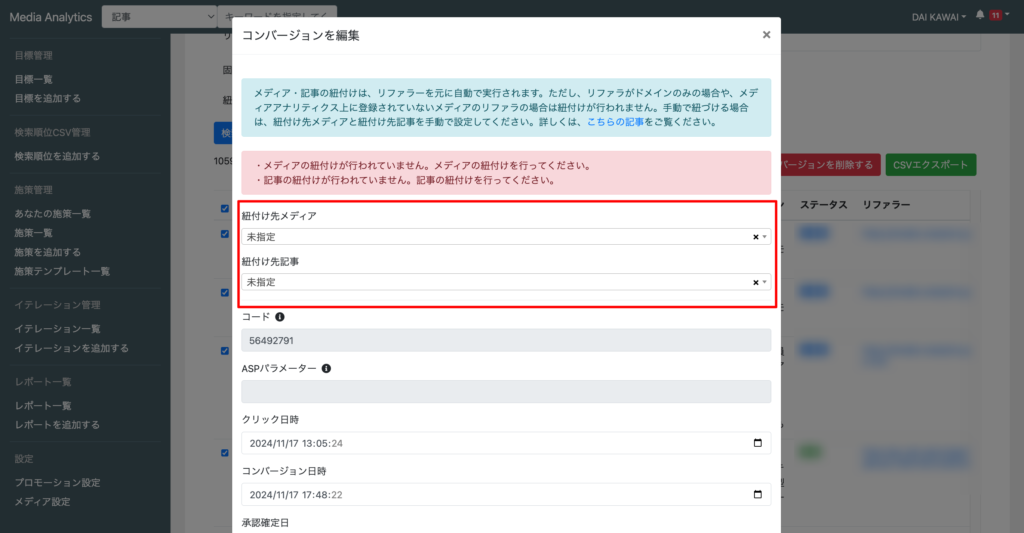Viewport: 1024px width, 533px height.
Task: Click the CSVエクスポート button
Action: pos(931,165)
